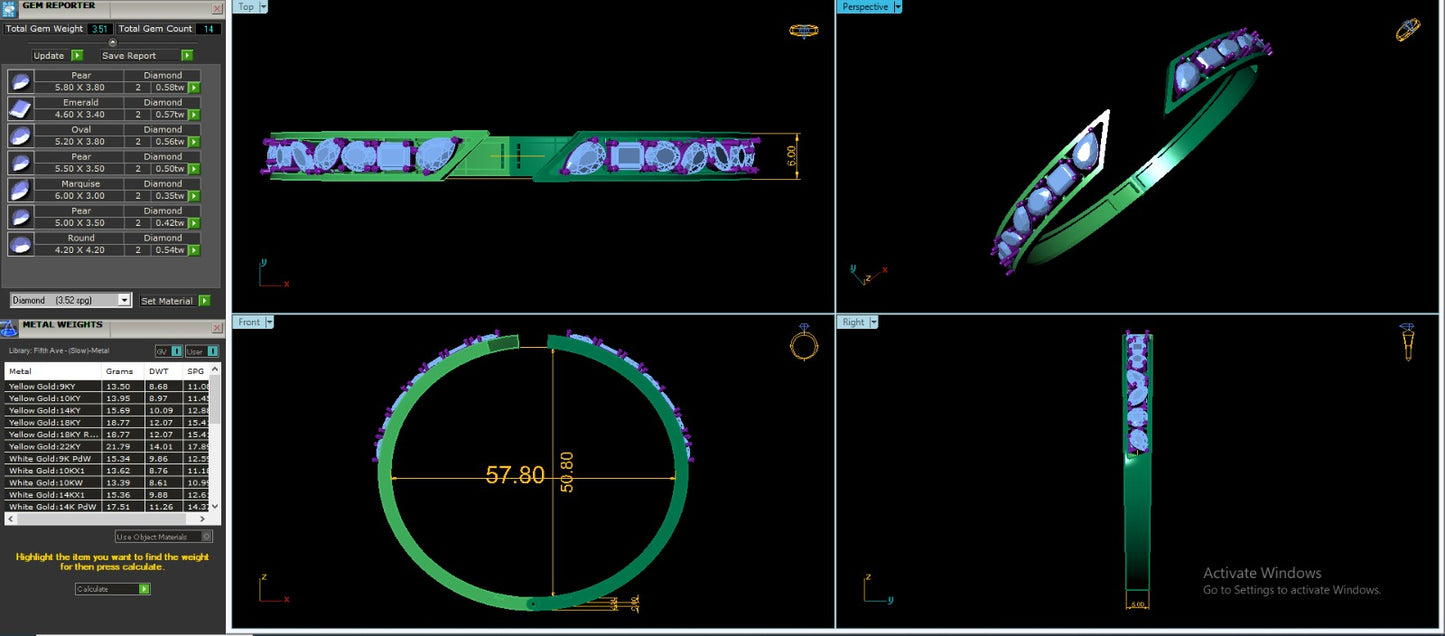Select the 5.50 X 3.50 Pear gem thumbnail
Image resolution: width=1445 pixels, height=636 pixels.
point(20,162)
